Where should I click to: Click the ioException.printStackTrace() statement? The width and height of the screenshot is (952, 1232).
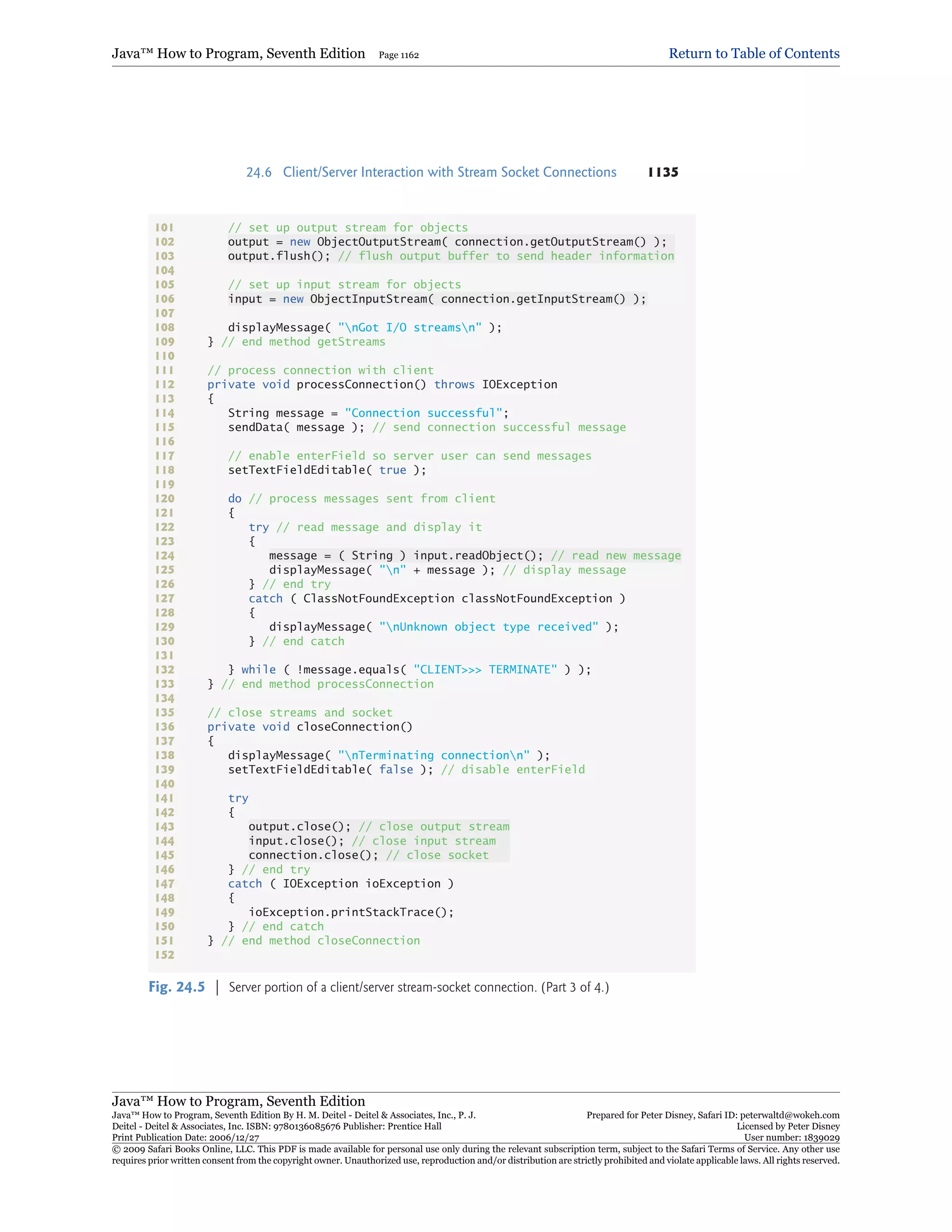pyautogui.click(x=351, y=912)
